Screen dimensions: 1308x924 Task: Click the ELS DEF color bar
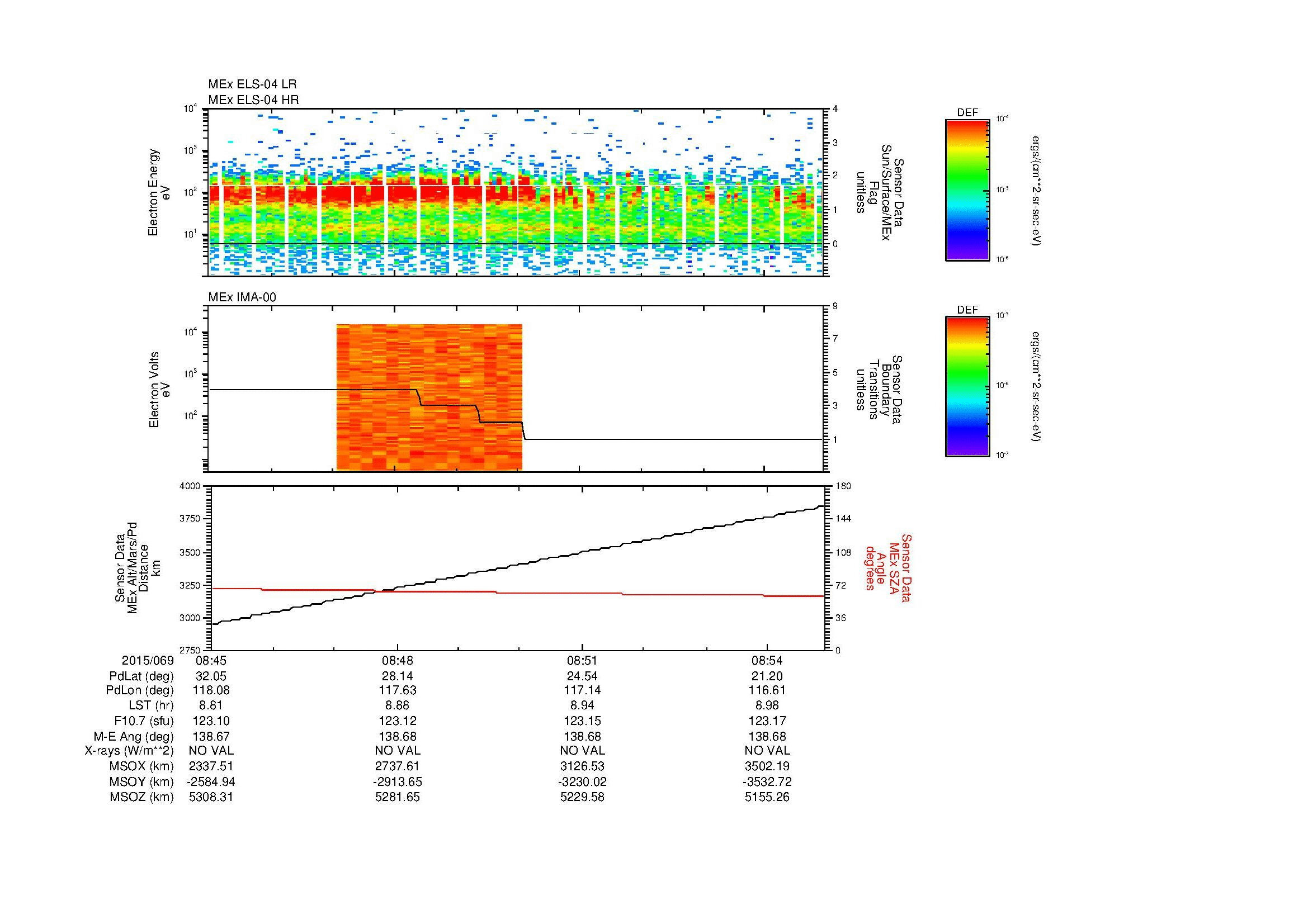[967, 189]
